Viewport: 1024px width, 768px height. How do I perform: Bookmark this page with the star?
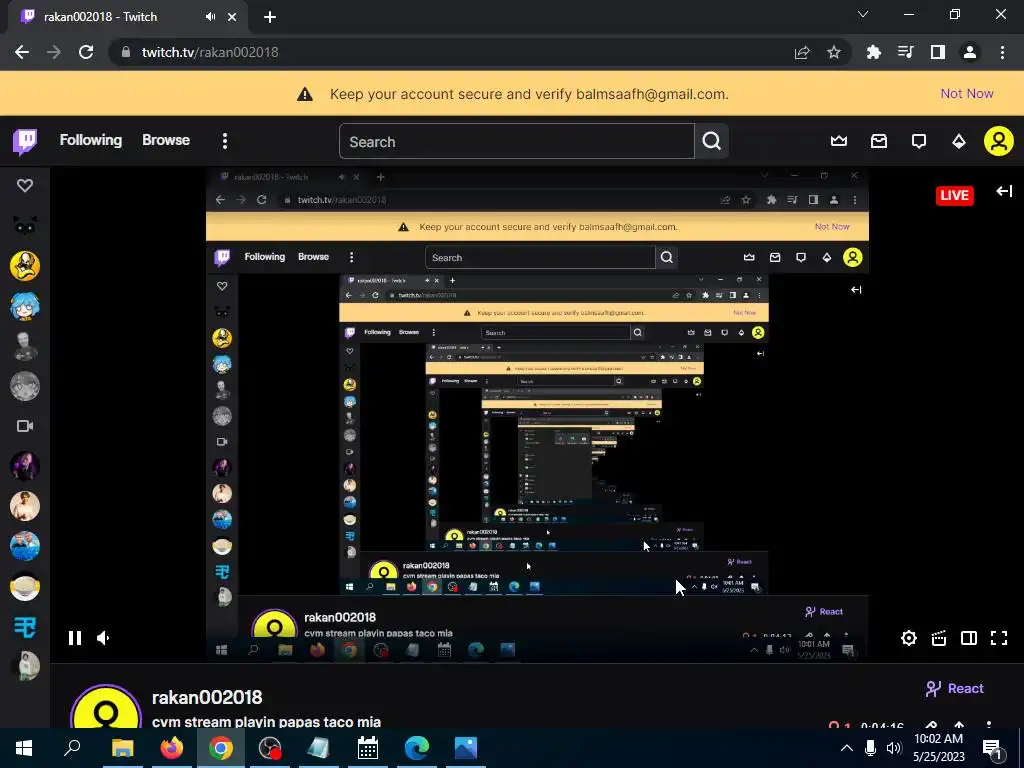click(x=834, y=52)
